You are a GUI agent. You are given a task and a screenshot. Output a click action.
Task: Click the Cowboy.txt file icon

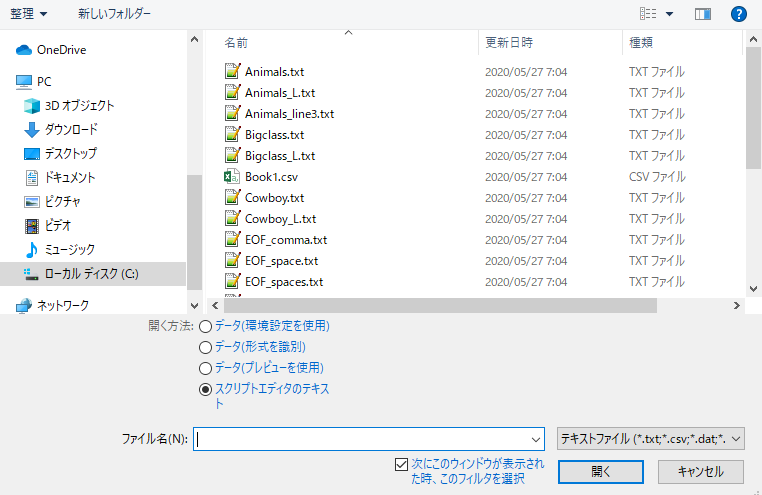point(232,198)
